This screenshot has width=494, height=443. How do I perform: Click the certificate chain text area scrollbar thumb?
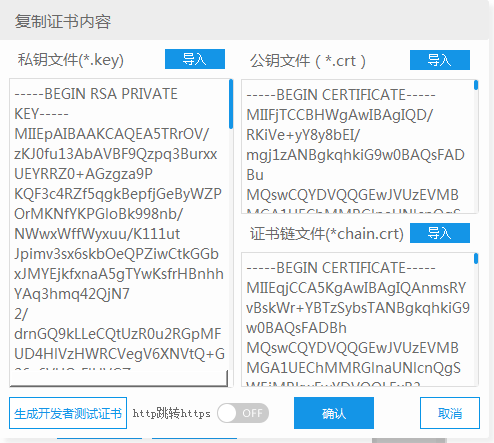point(476,259)
